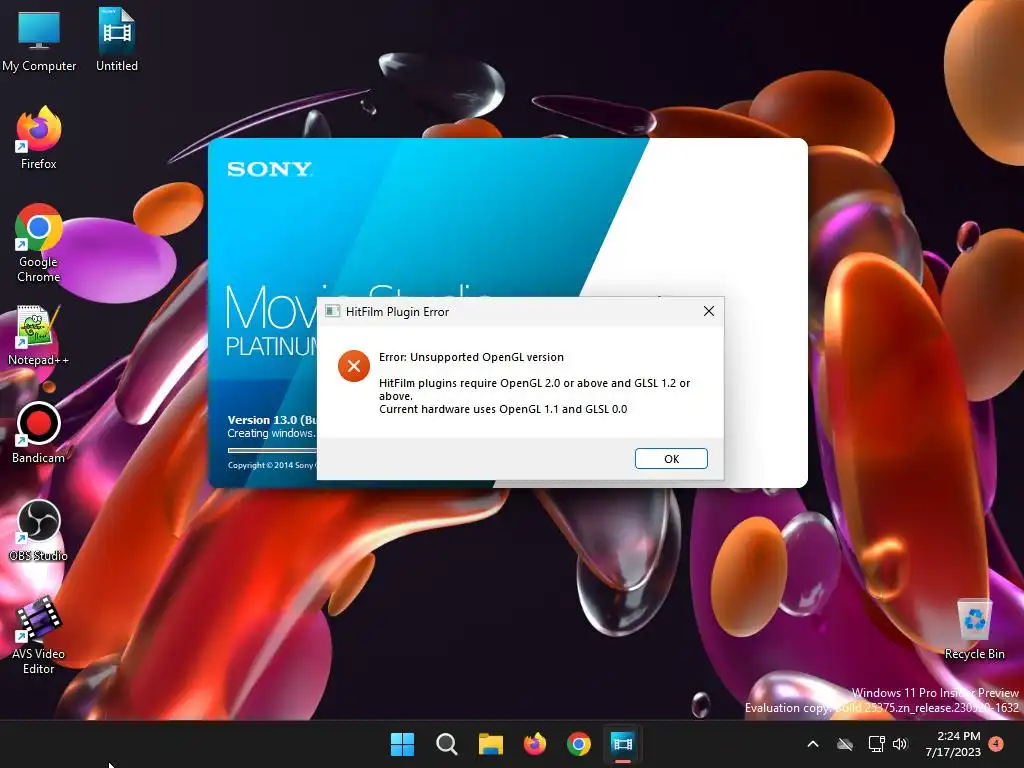Select the Recycle Bin icon
The width and height of the screenshot is (1024, 768).
tap(974, 630)
